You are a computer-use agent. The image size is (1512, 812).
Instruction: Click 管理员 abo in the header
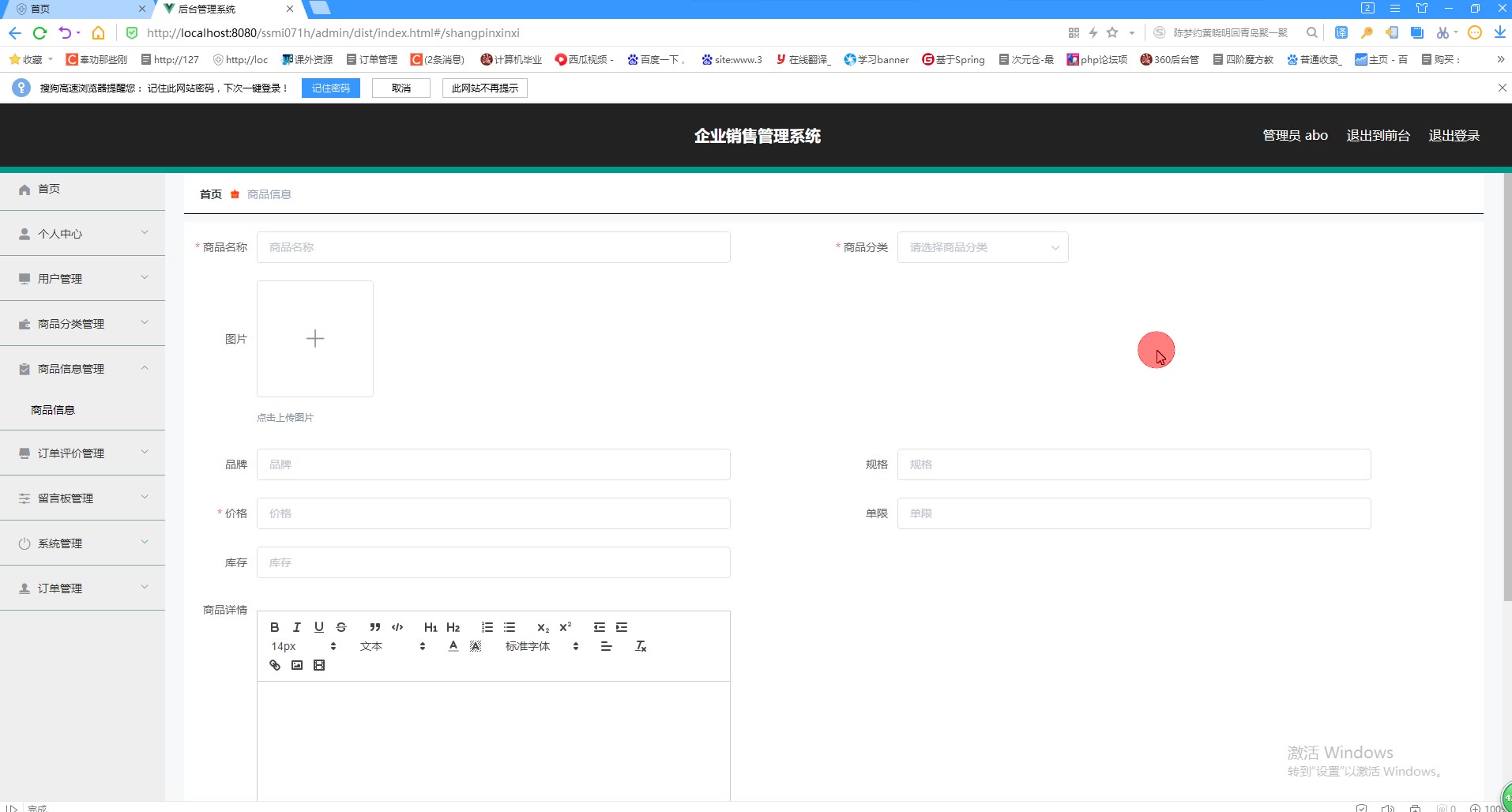click(x=1295, y=135)
